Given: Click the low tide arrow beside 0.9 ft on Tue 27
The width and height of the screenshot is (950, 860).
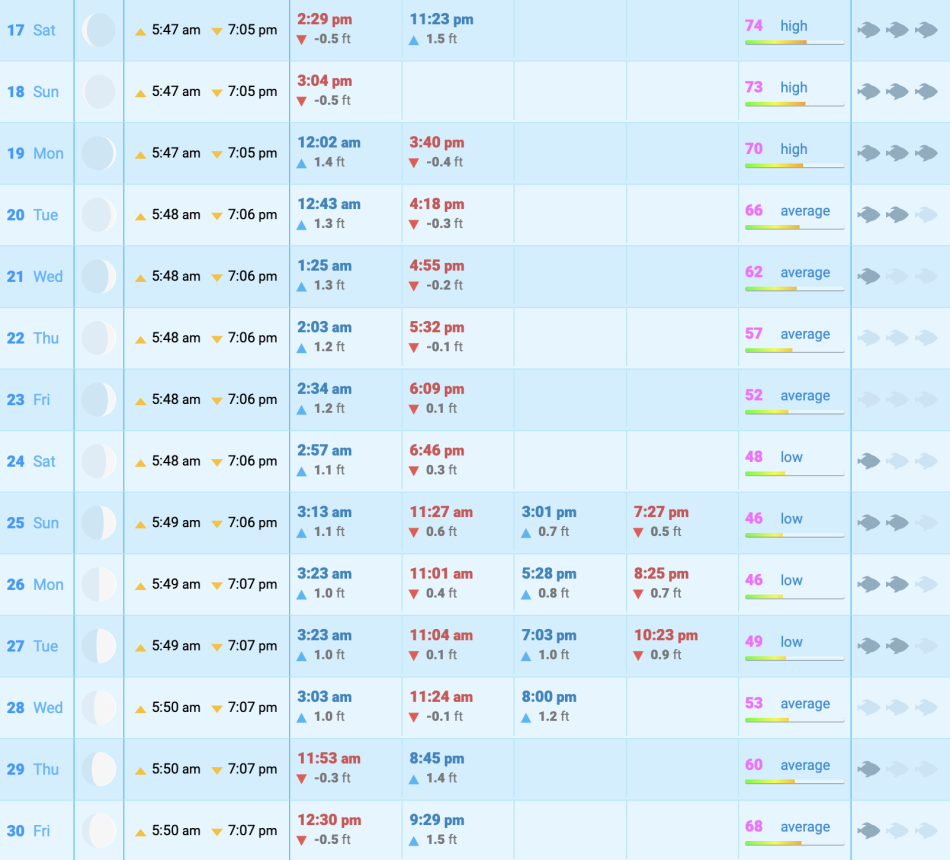Looking at the screenshot, I should pyautogui.click(x=638, y=655).
